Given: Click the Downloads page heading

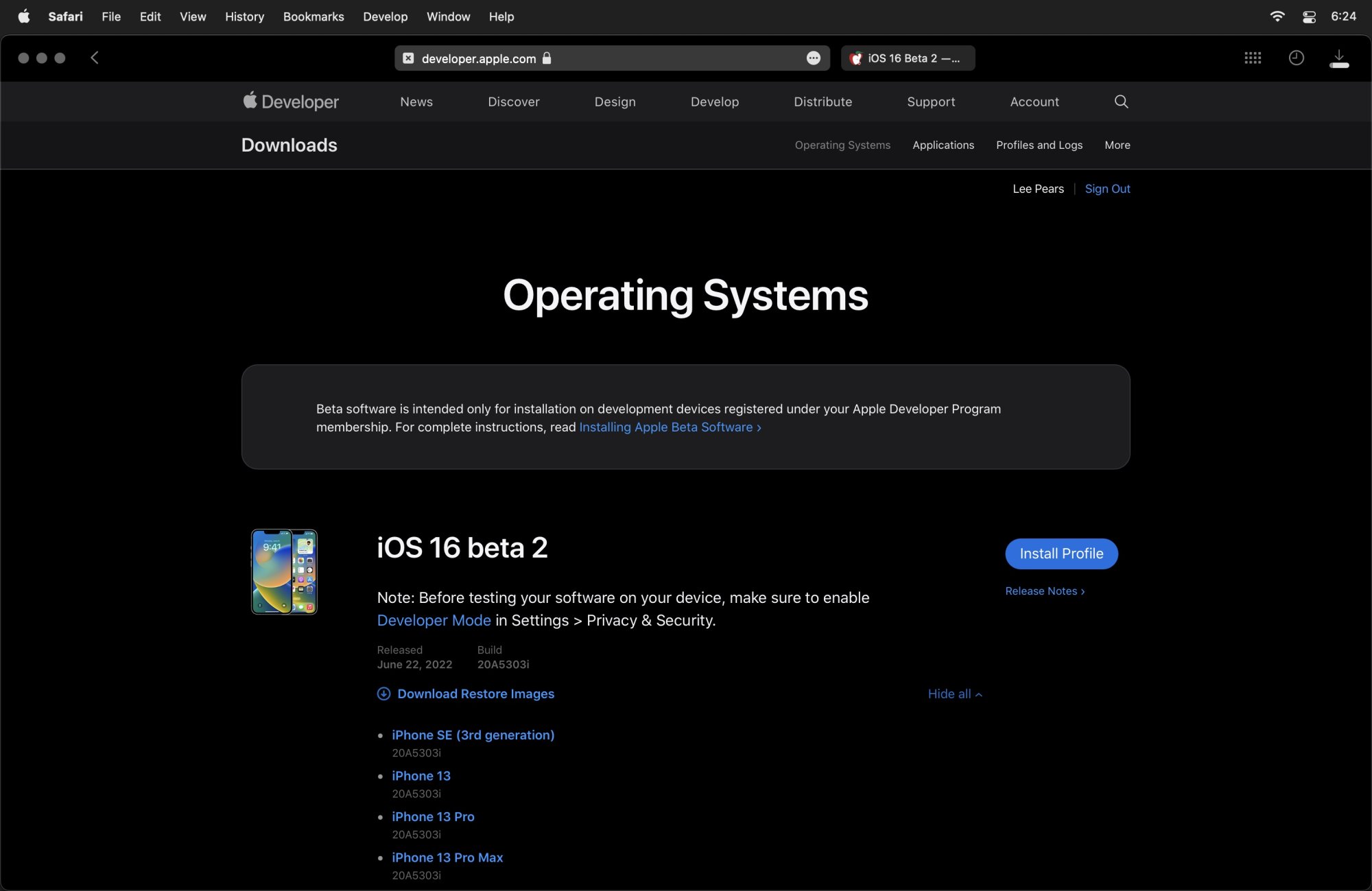Looking at the screenshot, I should 289,145.
